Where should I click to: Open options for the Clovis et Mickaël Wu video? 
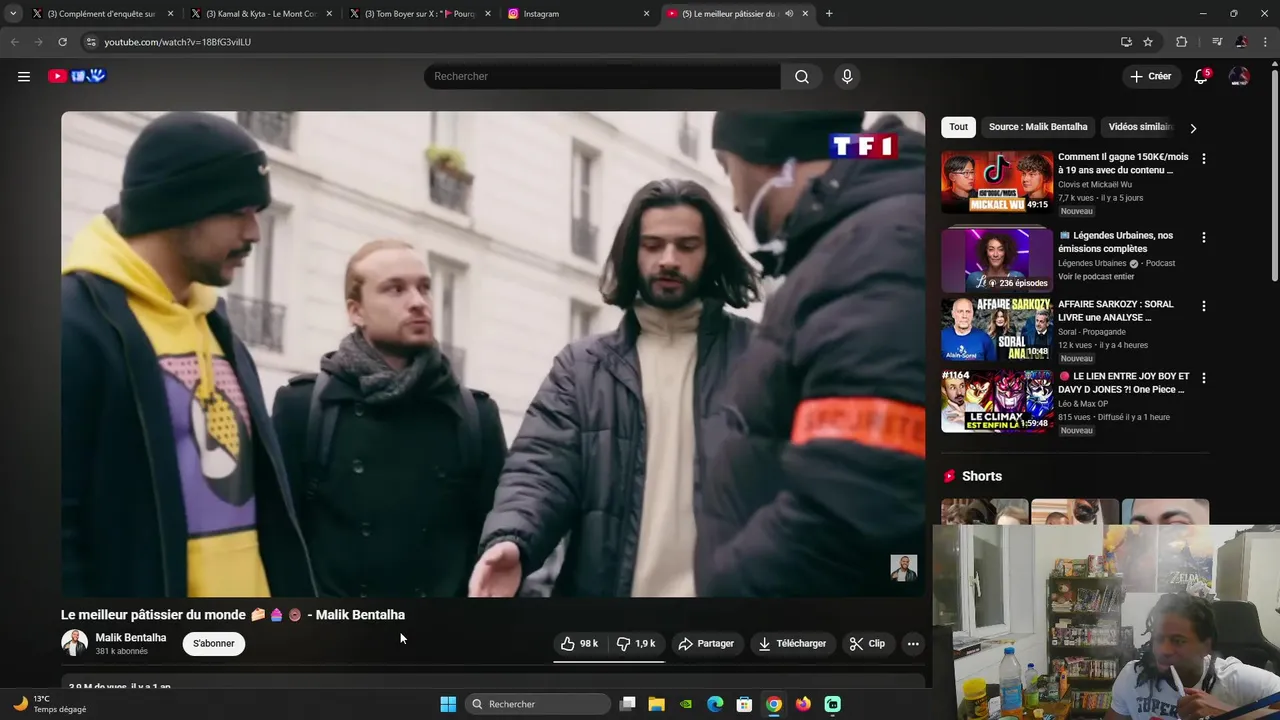pos(1204,158)
